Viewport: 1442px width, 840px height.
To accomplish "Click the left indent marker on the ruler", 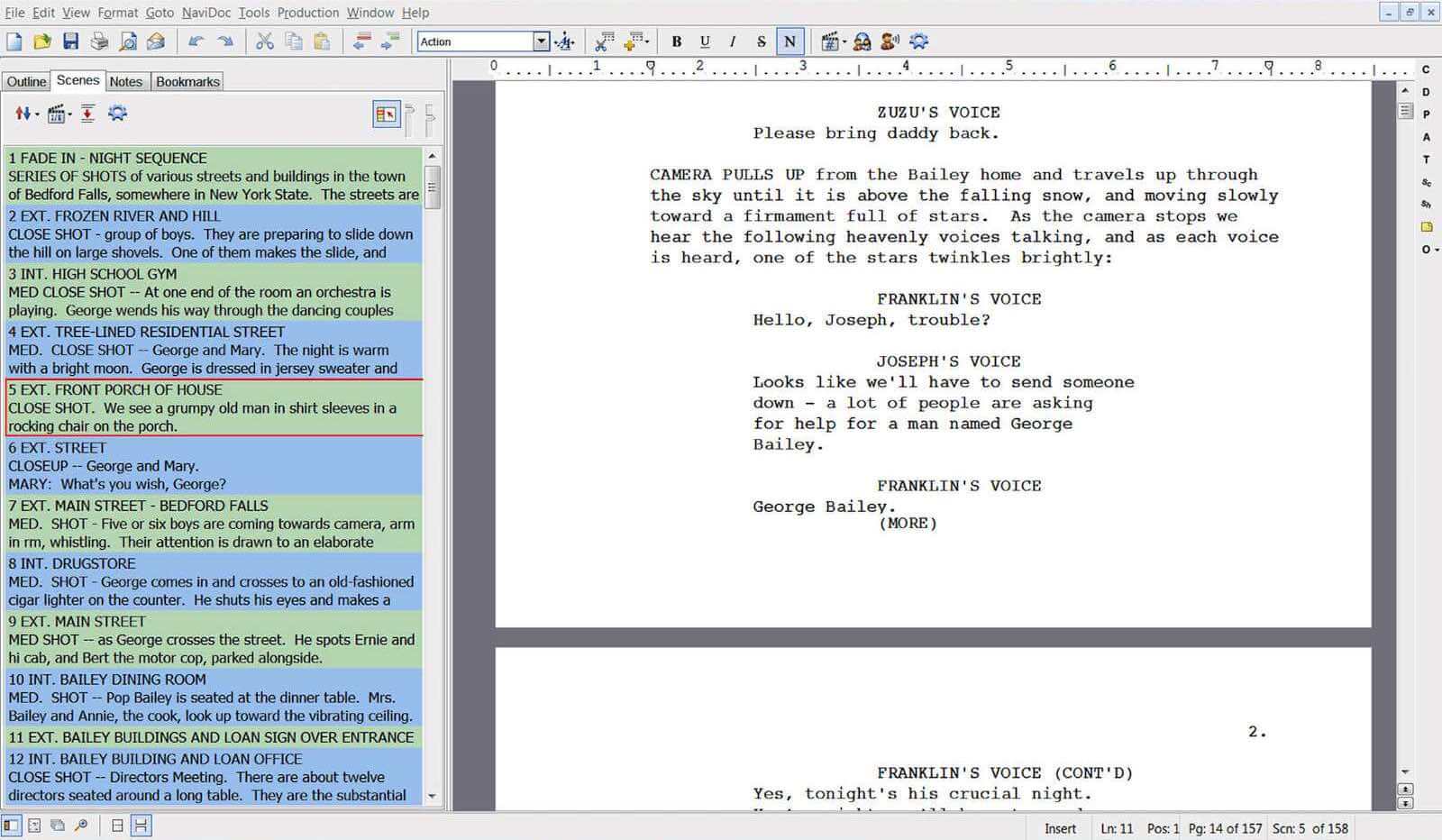I will point(651,66).
